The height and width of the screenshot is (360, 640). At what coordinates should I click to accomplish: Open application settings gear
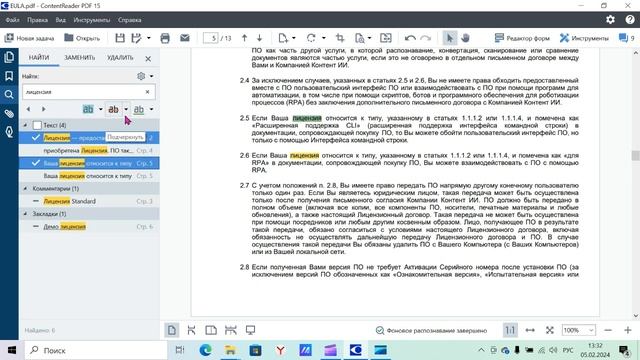tap(610, 20)
